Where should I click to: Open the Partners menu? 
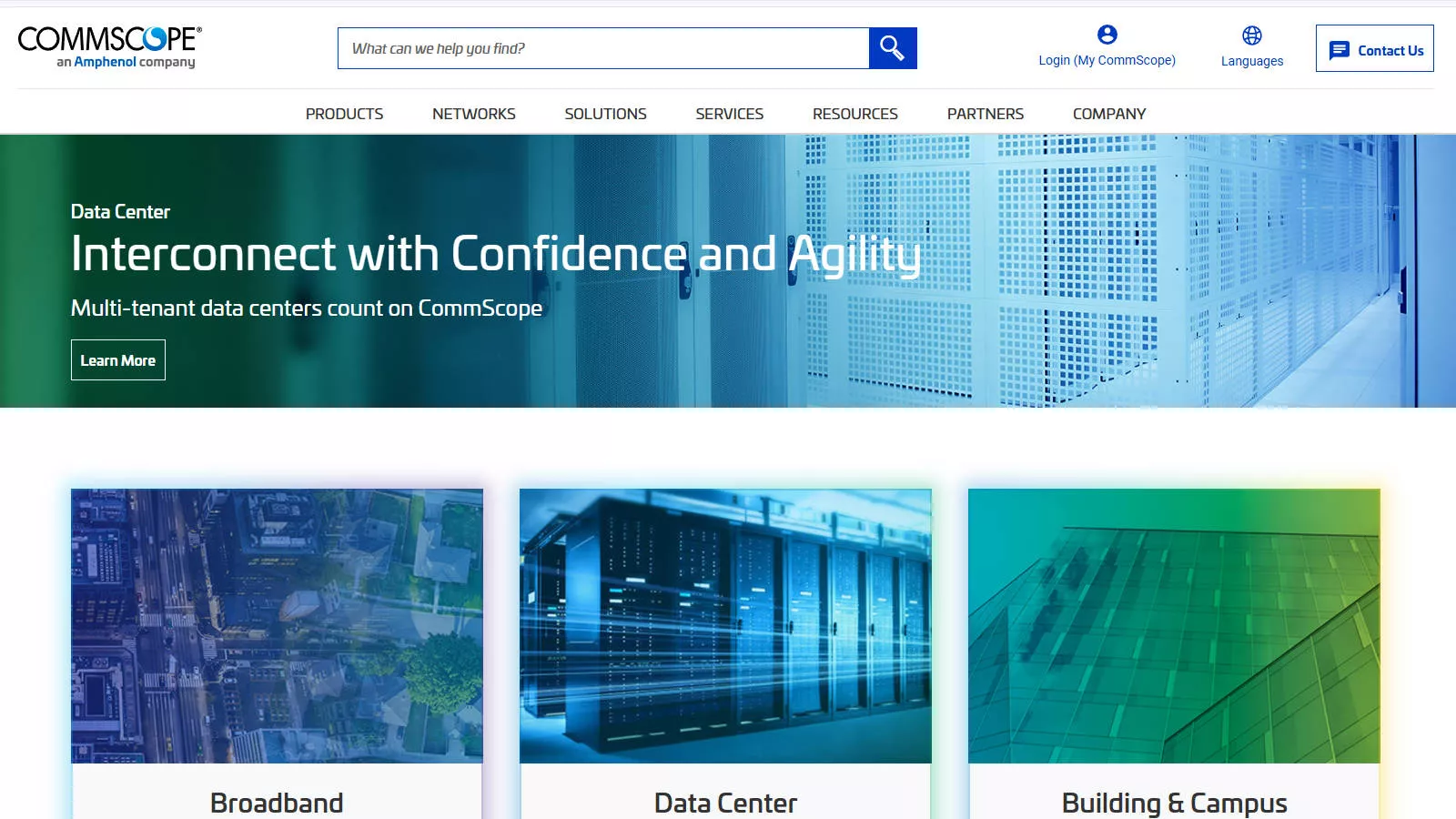point(986,114)
